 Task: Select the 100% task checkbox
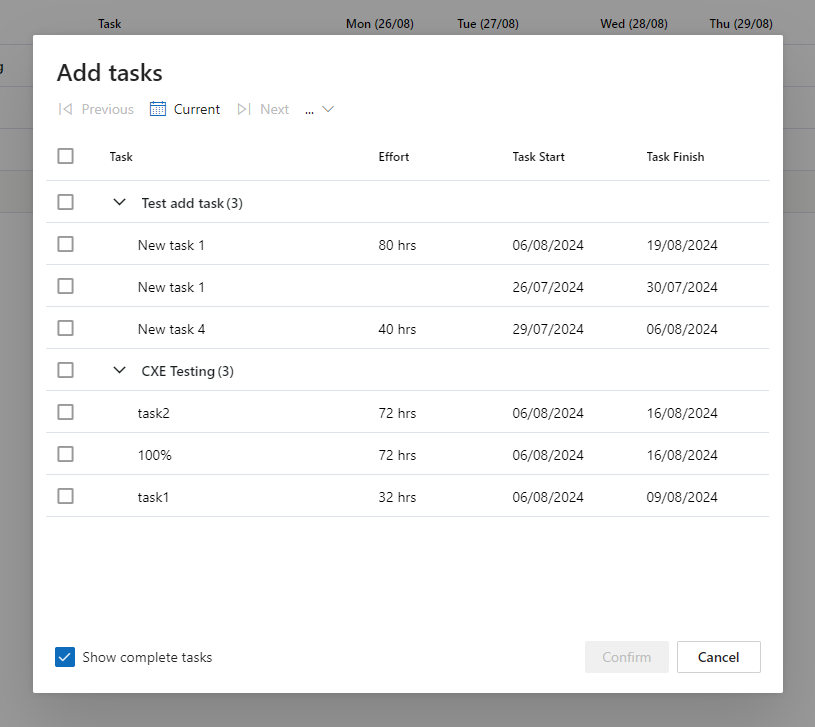coord(66,454)
